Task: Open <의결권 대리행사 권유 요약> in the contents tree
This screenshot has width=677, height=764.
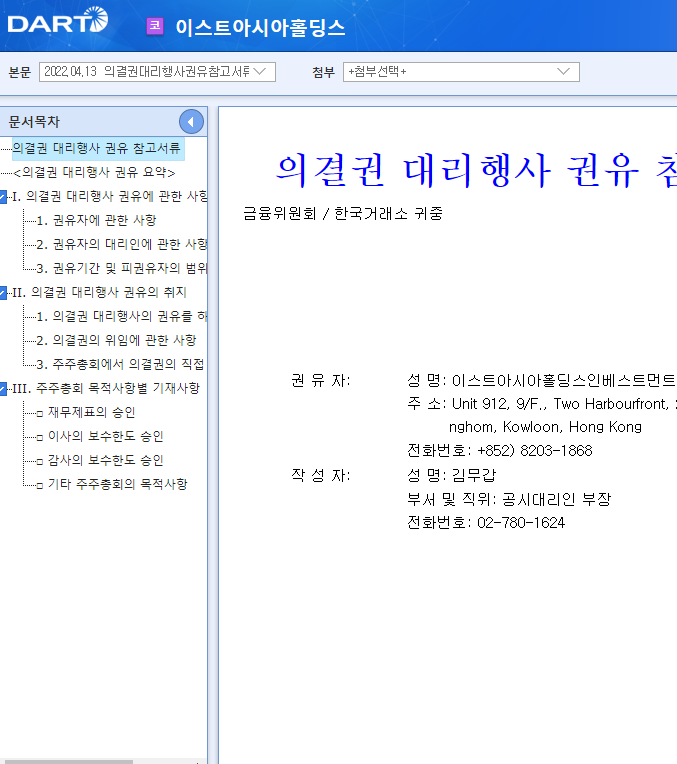Action: (x=94, y=172)
